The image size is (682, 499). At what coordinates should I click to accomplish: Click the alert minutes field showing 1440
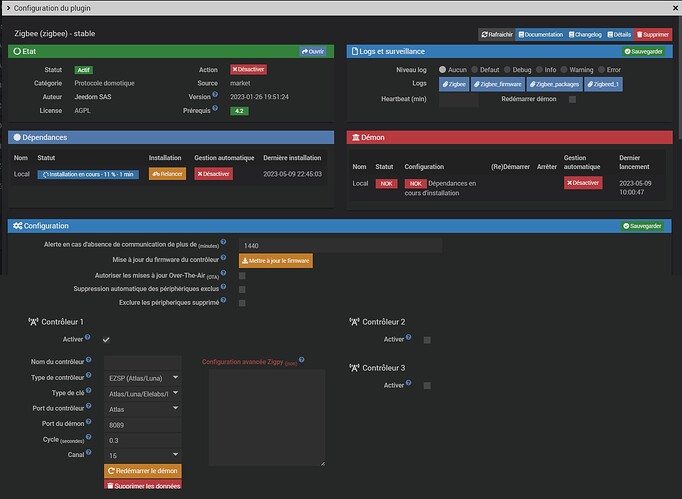[341, 246]
